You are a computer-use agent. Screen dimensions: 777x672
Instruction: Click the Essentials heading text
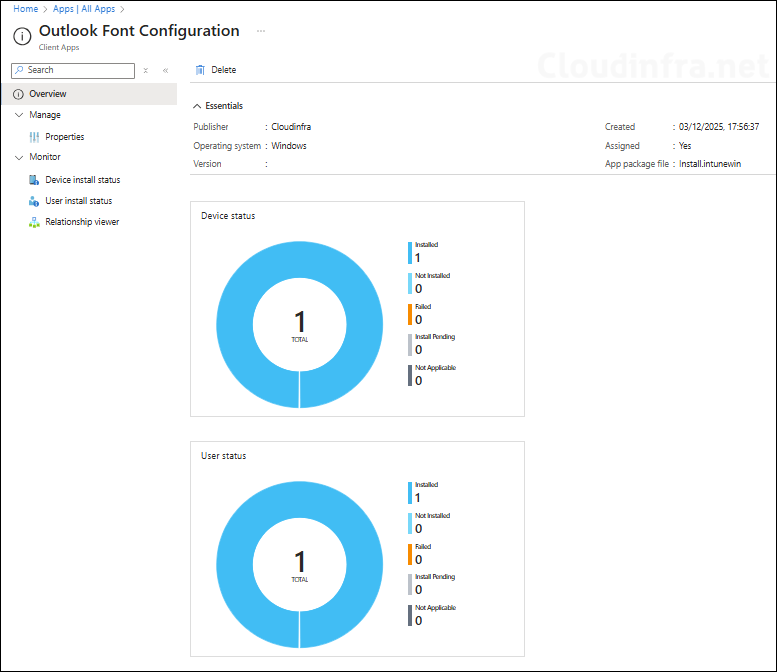tap(224, 106)
